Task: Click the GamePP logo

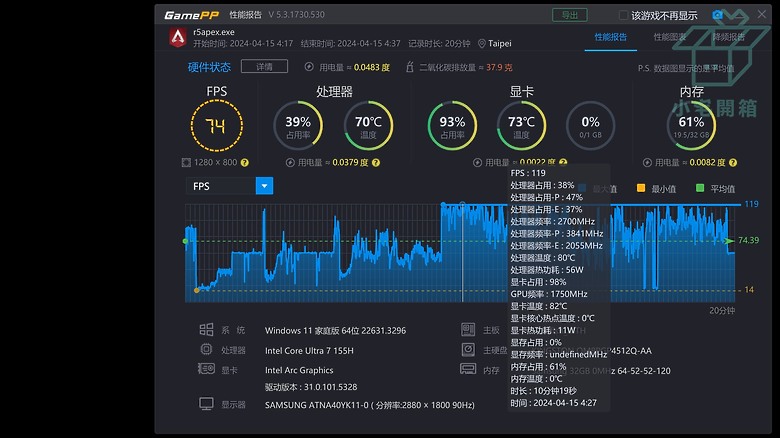Action: [192, 15]
